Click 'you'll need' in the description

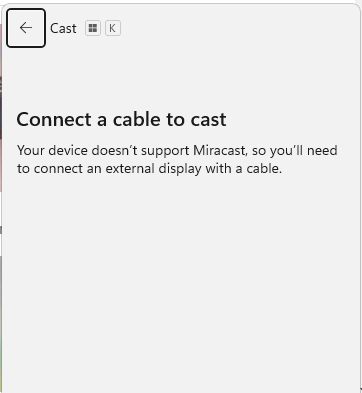[303, 150]
